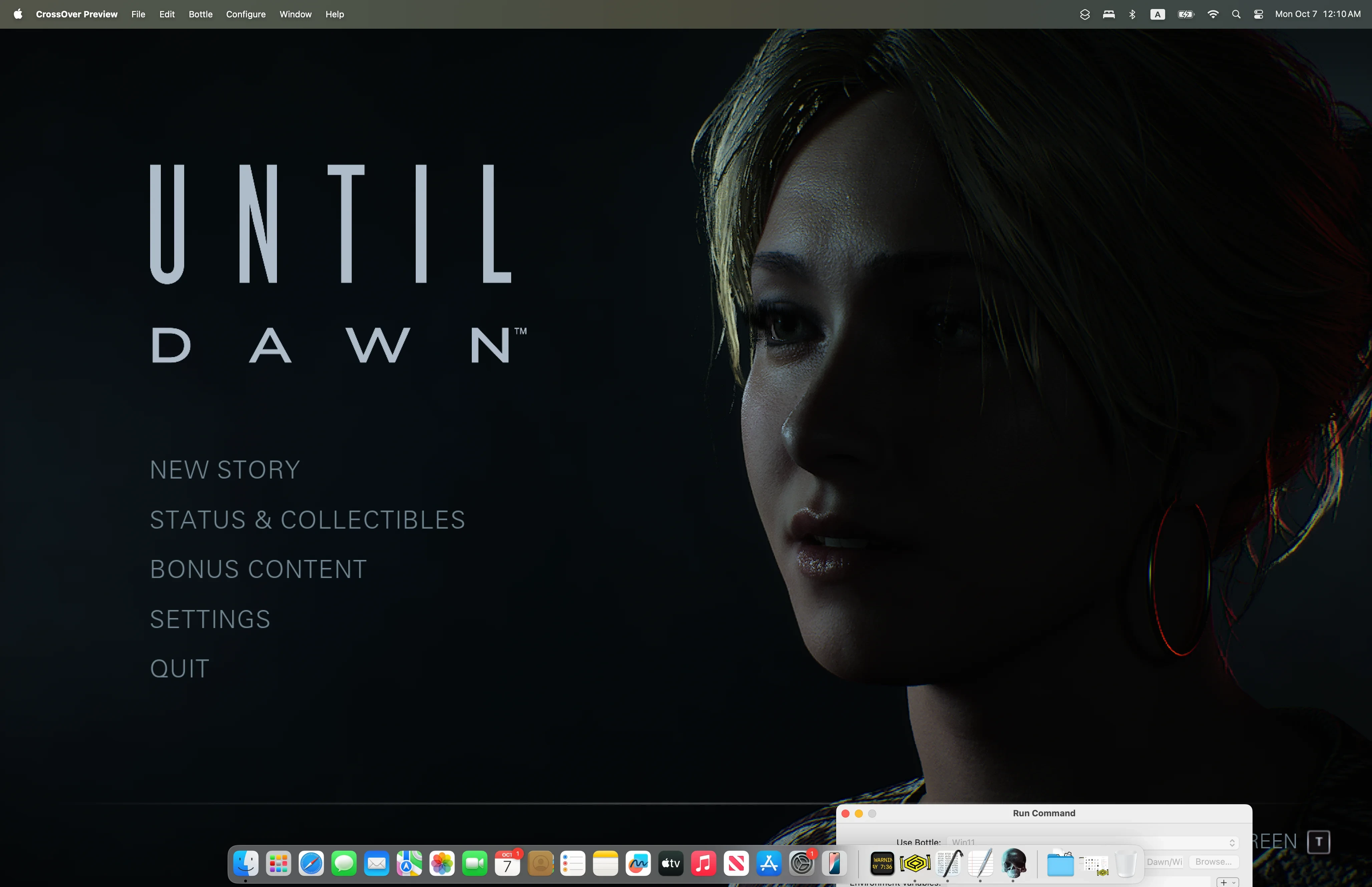Click the Browse button in Run Command

[1214, 862]
